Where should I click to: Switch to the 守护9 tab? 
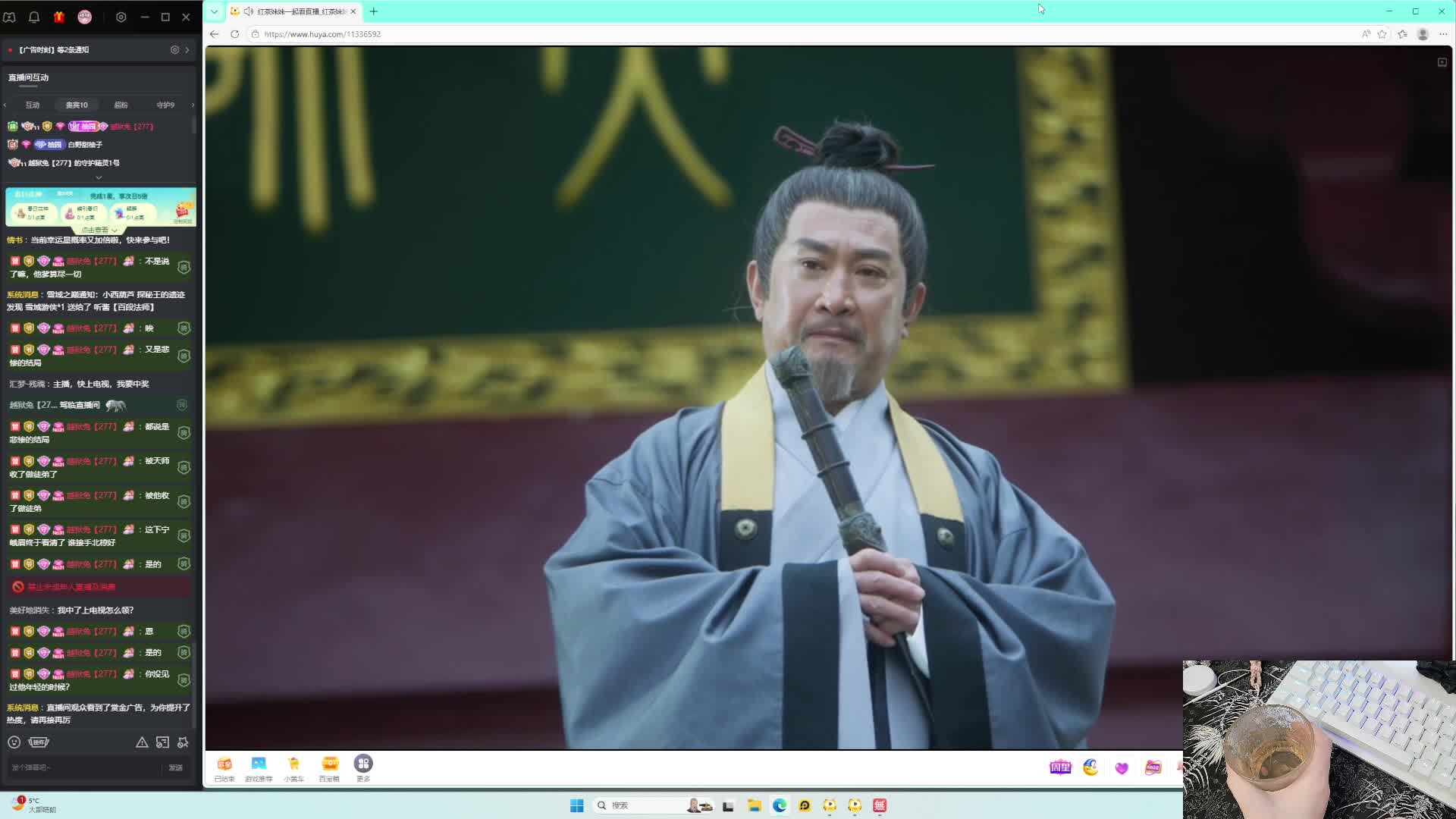(x=165, y=105)
